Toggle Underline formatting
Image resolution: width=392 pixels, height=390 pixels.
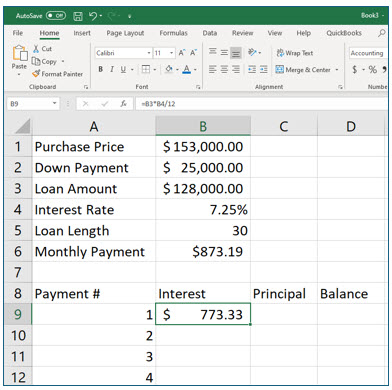(123, 69)
